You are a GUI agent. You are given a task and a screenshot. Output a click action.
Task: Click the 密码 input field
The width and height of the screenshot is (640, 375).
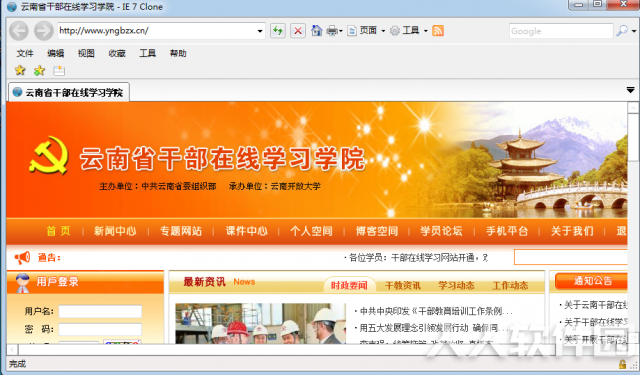100,329
